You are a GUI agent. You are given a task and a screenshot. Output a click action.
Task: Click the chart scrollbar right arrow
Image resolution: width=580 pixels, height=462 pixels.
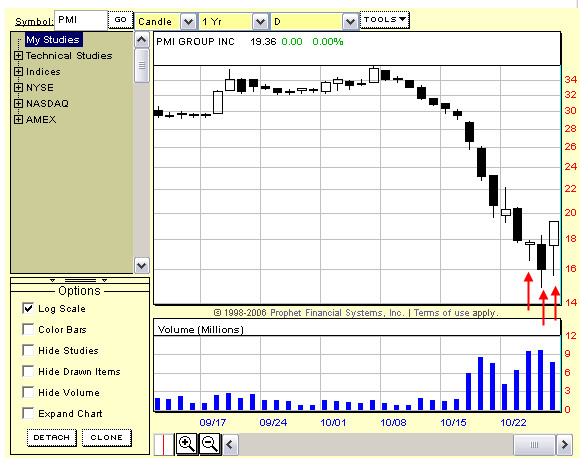[x=564, y=444]
